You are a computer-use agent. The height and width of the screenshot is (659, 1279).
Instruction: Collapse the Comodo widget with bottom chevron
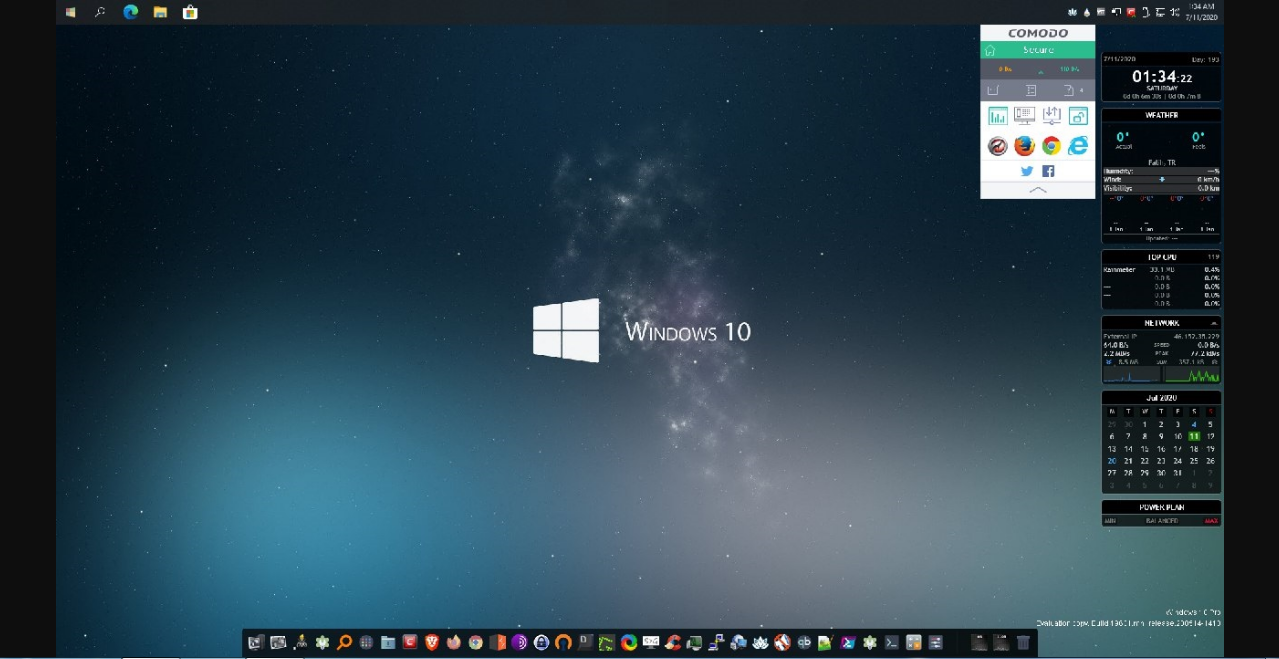pos(1038,190)
